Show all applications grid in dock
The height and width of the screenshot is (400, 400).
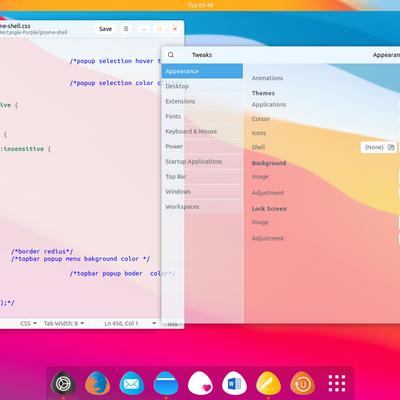[337, 383]
